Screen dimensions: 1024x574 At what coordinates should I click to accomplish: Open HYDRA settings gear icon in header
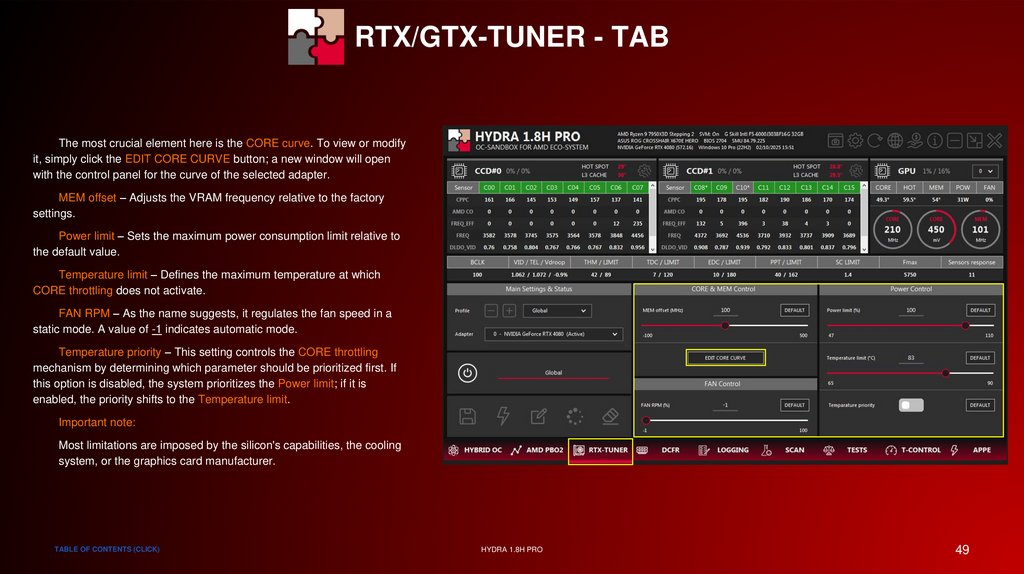coord(855,140)
